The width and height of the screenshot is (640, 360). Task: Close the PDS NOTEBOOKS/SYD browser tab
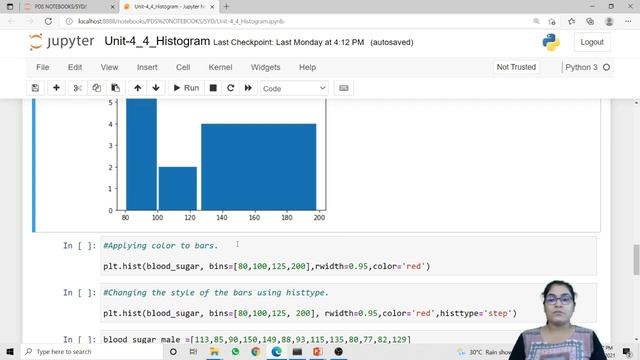113,7
